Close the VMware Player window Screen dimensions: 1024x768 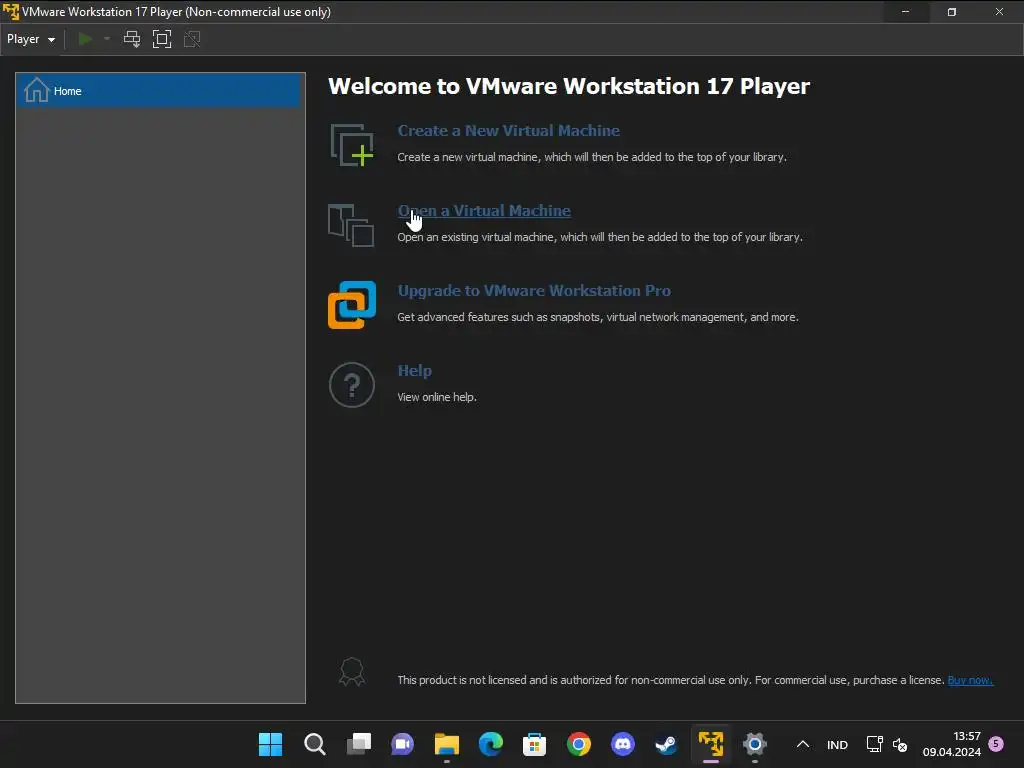point(999,12)
